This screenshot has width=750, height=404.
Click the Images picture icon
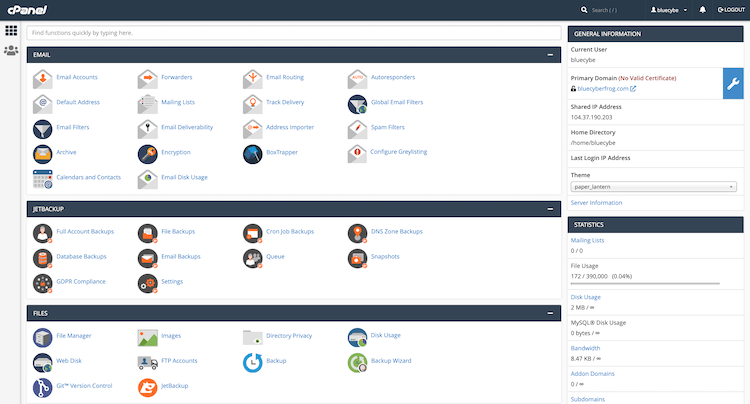coord(147,338)
